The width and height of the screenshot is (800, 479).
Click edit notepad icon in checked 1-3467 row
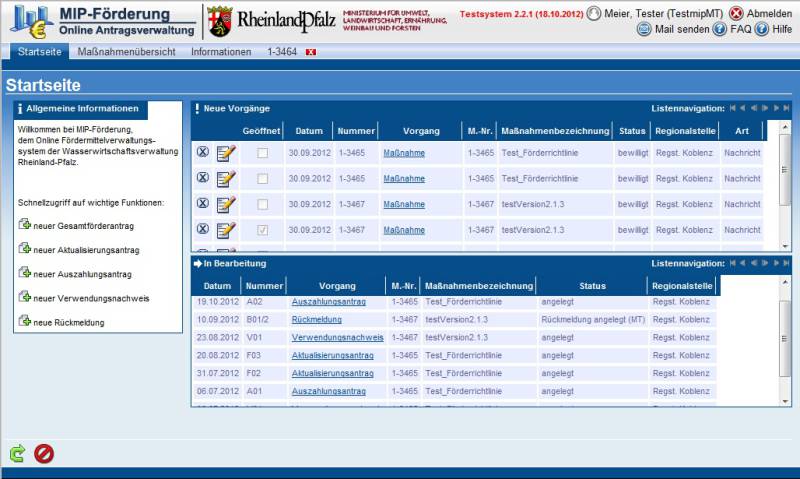226,230
